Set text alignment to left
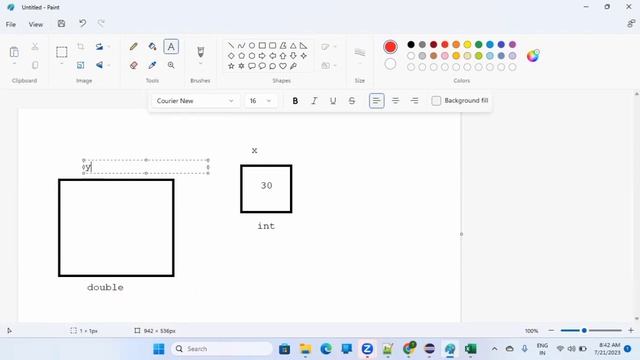Image resolution: width=640 pixels, height=360 pixels. pyautogui.click(x=376, y=101)
